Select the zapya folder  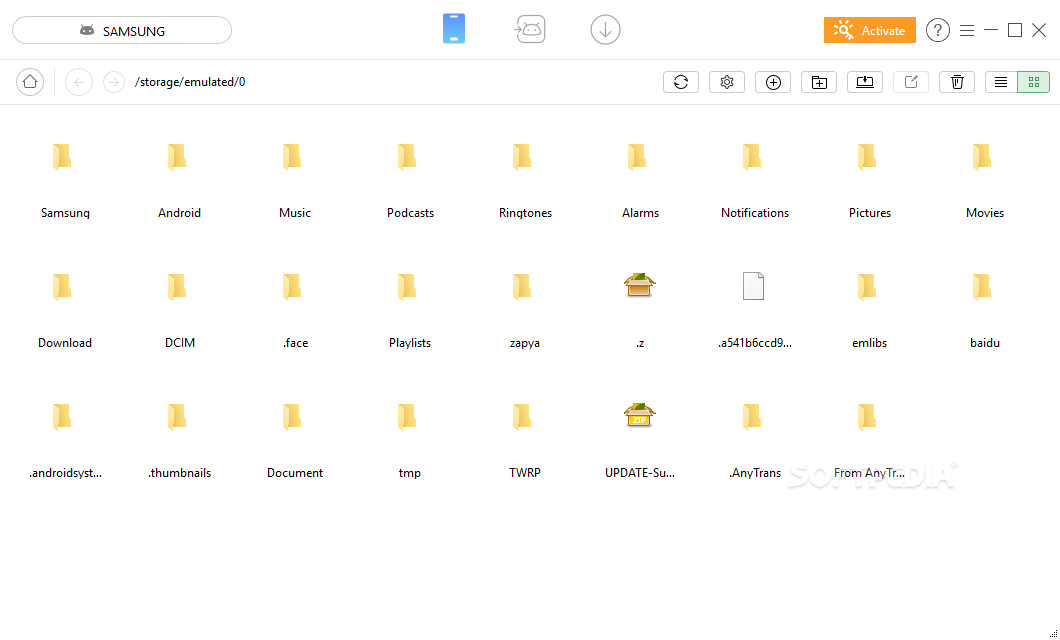525,310
